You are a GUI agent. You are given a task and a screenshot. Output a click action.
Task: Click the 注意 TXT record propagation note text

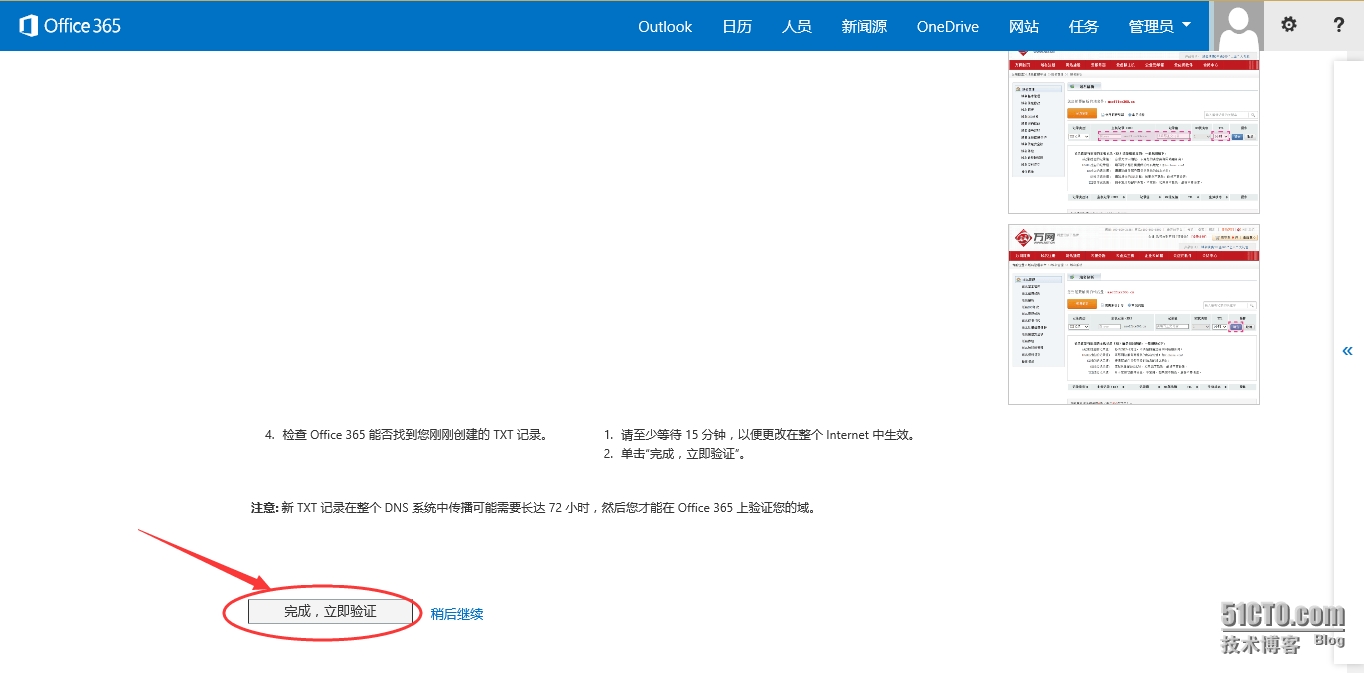(x=534, y=508)
